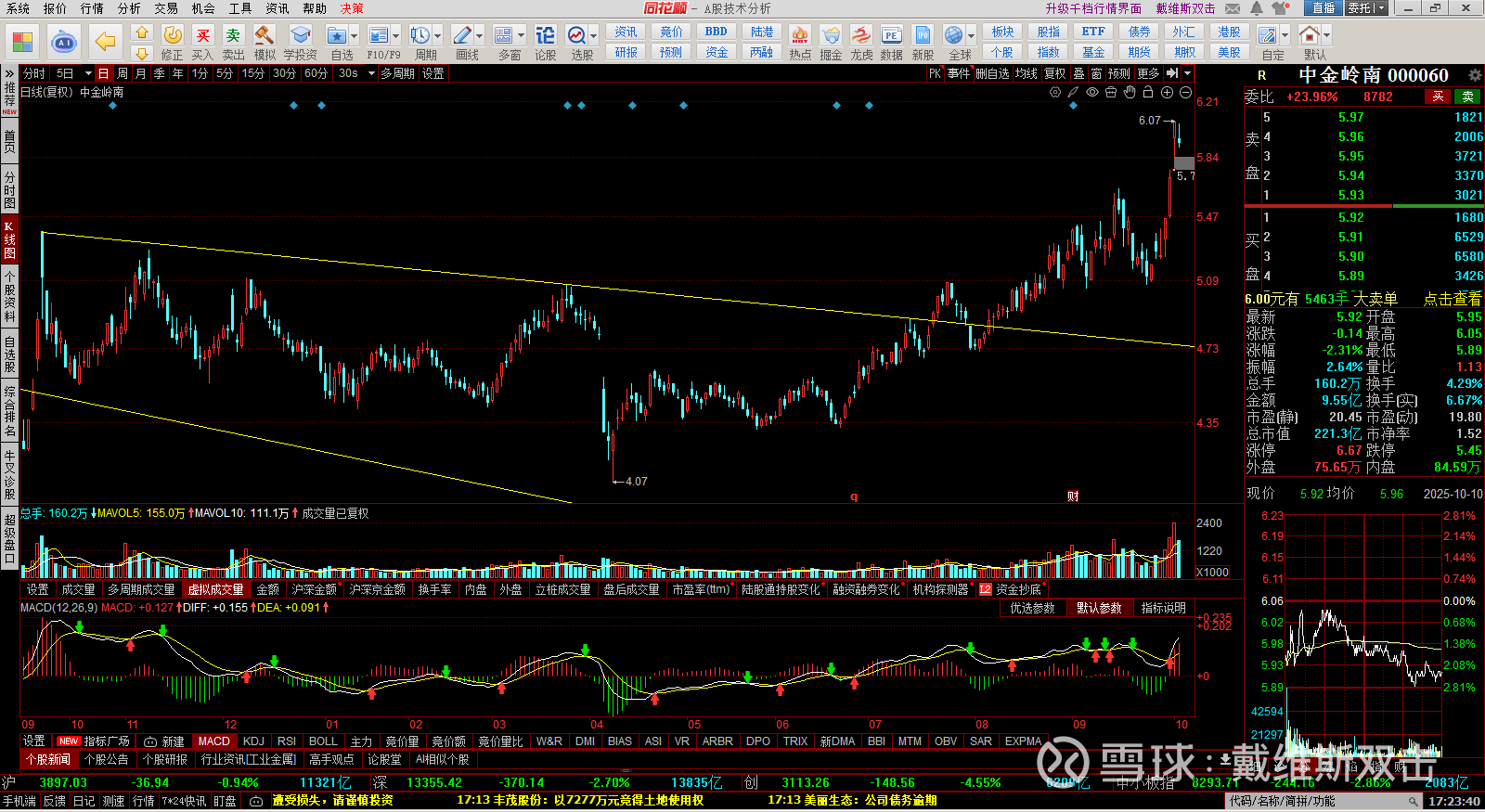Click 优选参数 in MACD panel
Screen dimensions: 1485x812
[x=1032, y=608]
